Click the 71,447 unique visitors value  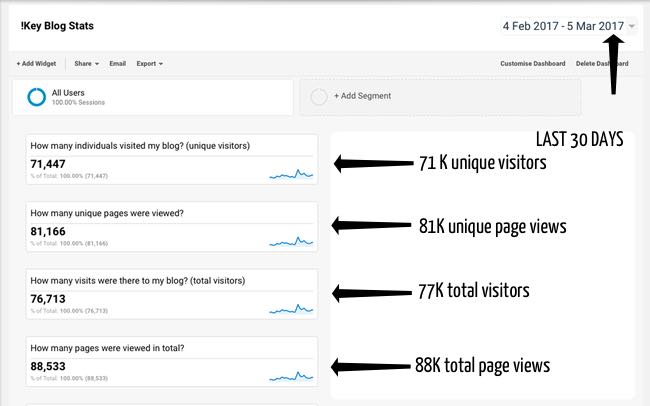coord(48,164)
